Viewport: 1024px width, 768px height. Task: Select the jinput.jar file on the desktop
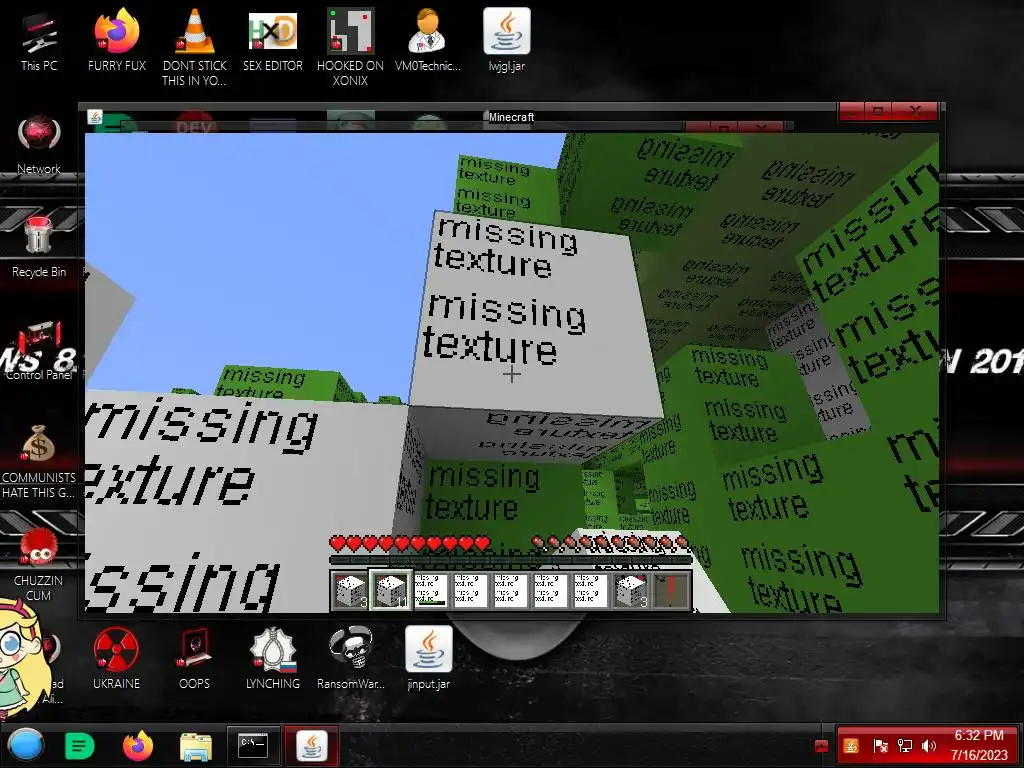(428, 658)
